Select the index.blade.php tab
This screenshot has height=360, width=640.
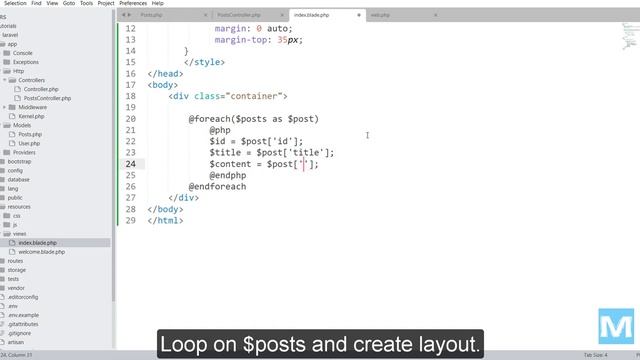[311, 15]
